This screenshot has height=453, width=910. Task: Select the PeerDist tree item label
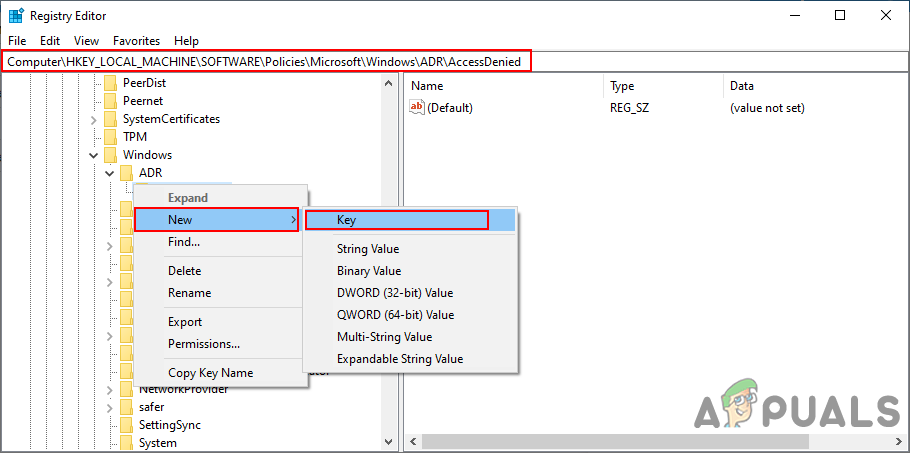(145, 83)
